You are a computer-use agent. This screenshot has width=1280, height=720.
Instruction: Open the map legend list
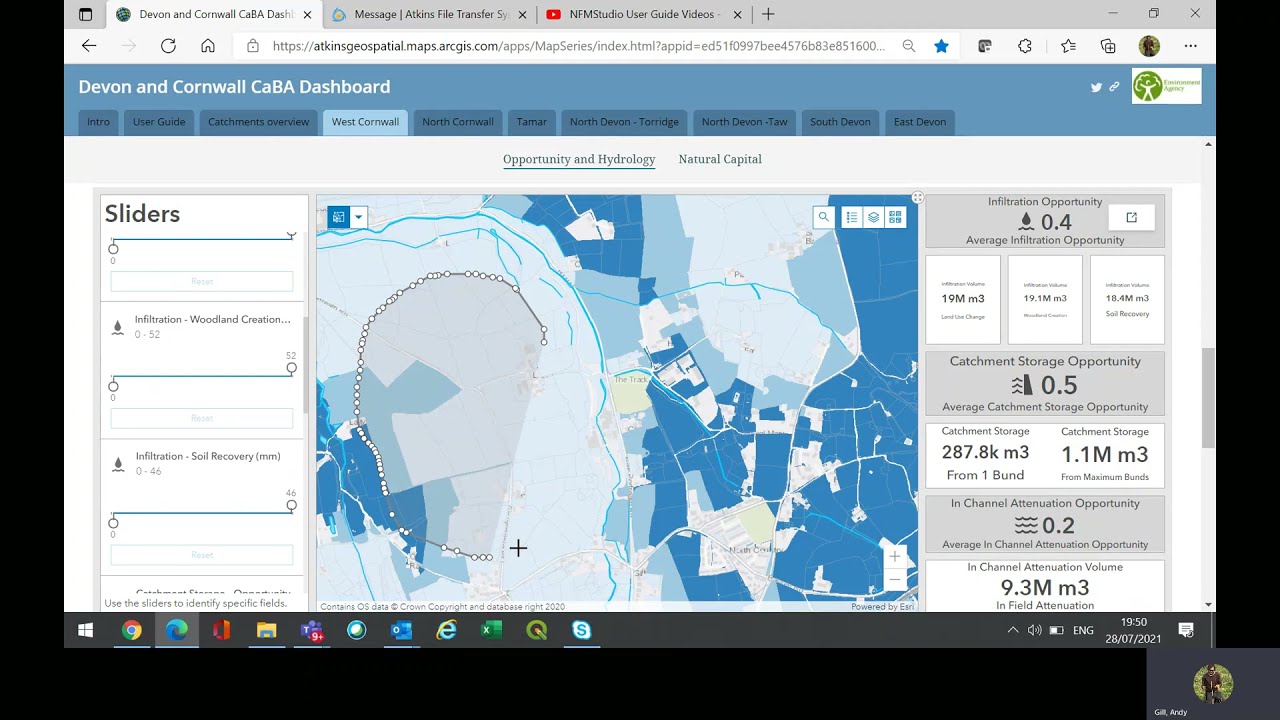[x=851, y=217]
